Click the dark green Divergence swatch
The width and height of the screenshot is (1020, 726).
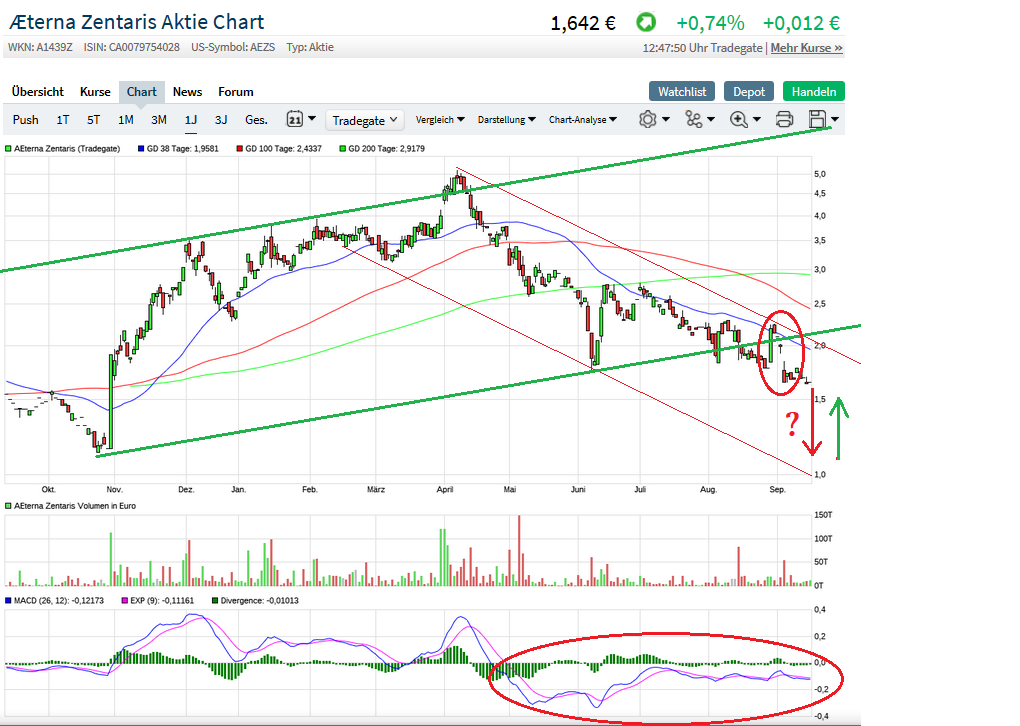[x=215, y=600]
